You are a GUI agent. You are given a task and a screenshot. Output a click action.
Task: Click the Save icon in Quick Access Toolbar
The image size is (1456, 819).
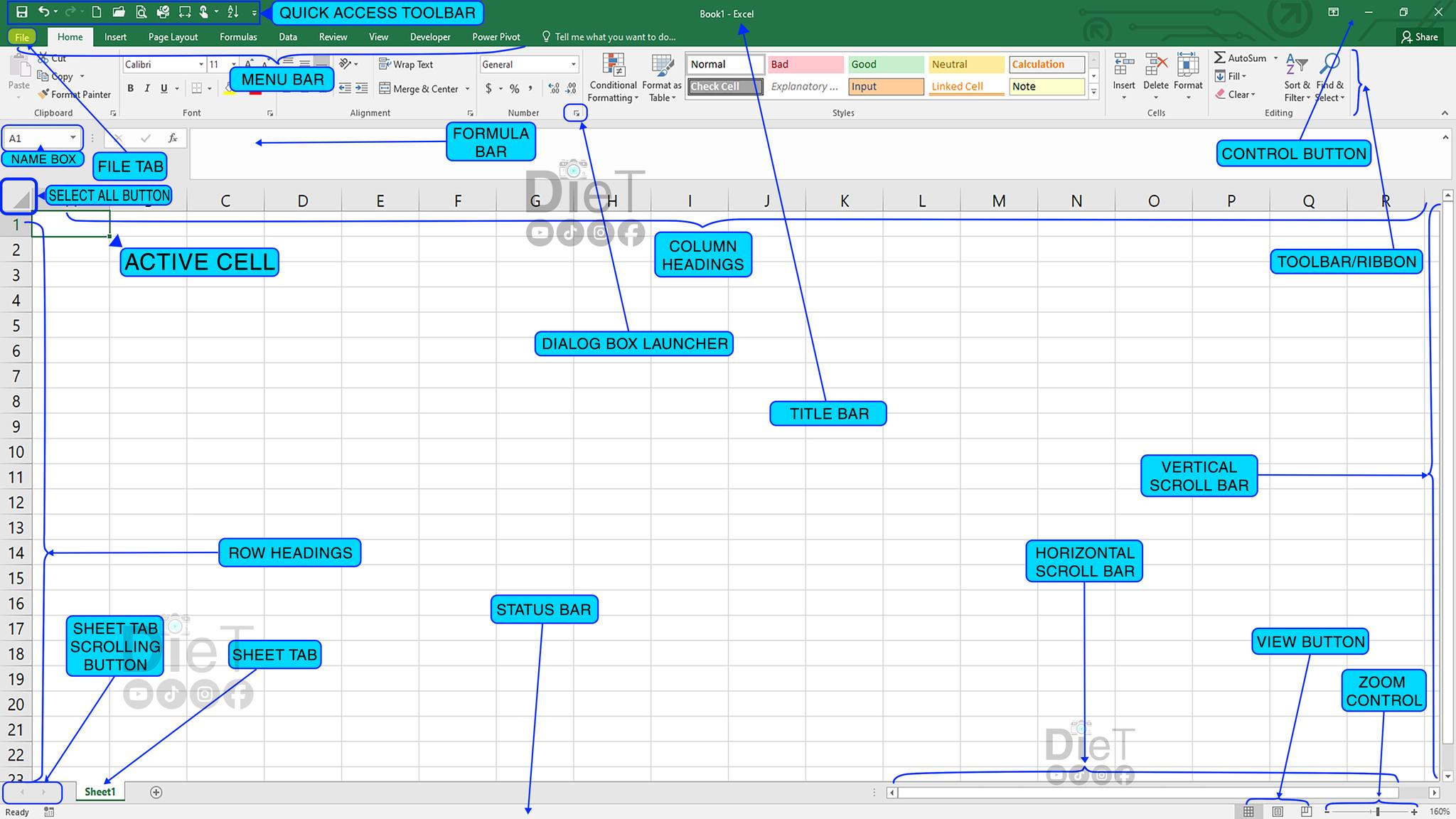(22, 12)
